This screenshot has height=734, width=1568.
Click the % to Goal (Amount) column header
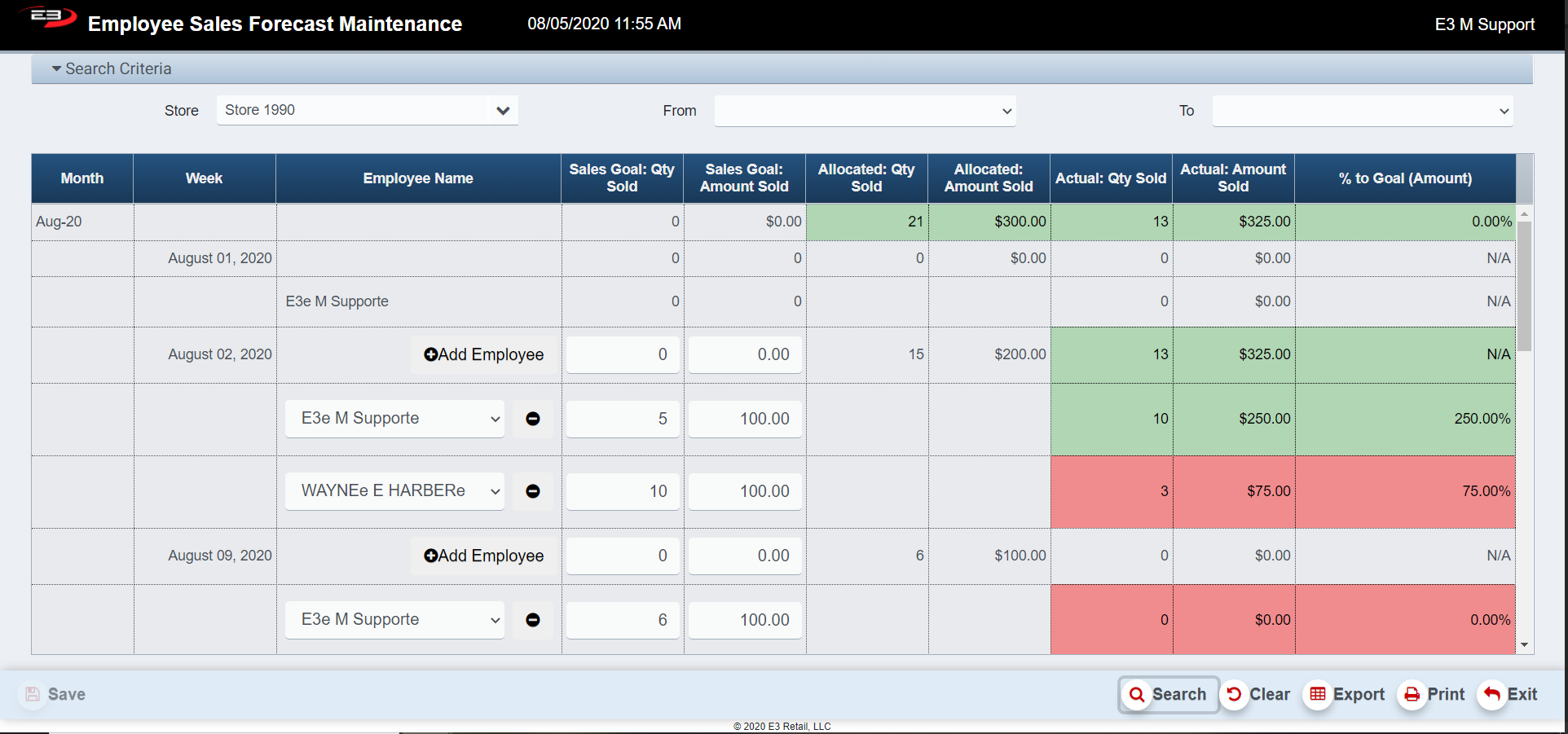(x=1404, y=178)
